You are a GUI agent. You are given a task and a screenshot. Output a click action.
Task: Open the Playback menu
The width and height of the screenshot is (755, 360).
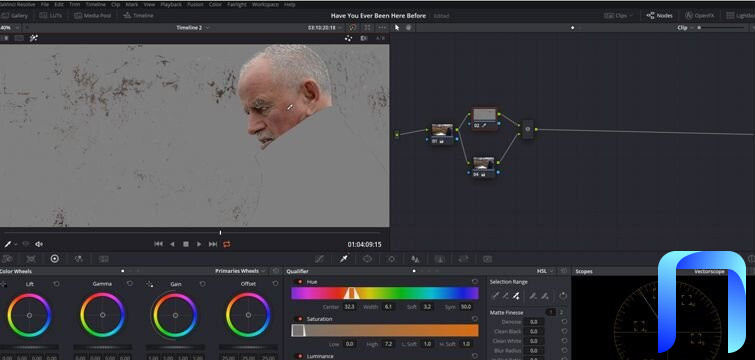(x=171, y=4)
